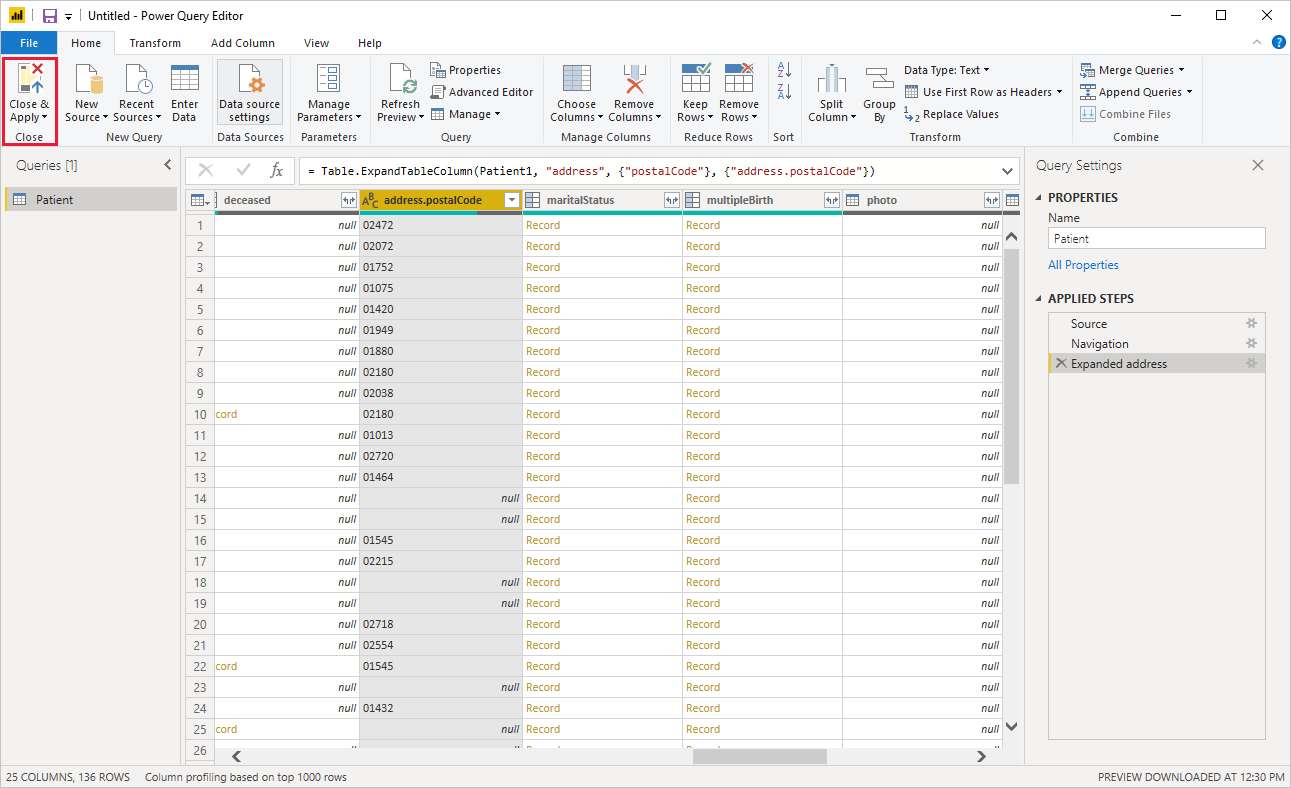Click the query Name input field
This screenshot has height=788, width=1291.
point(1156,239)
